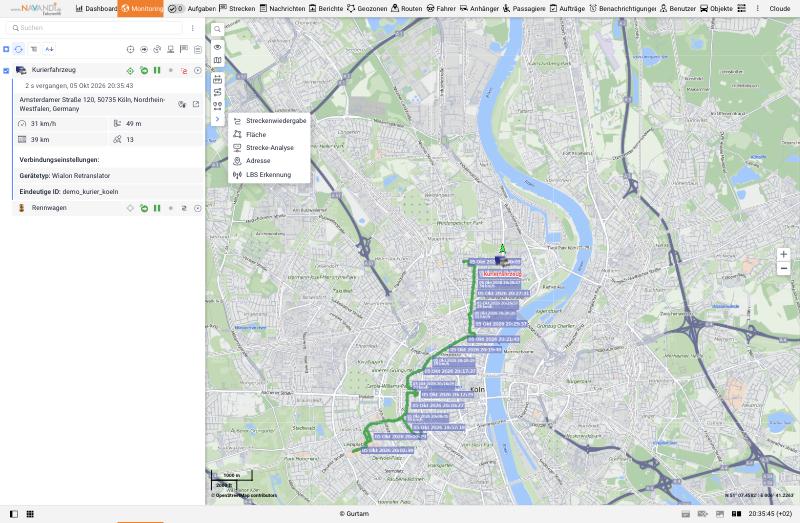This screenshot has height=523, width=800.
Task: Click the location share icon beside address
Action: tap(182, 104)
